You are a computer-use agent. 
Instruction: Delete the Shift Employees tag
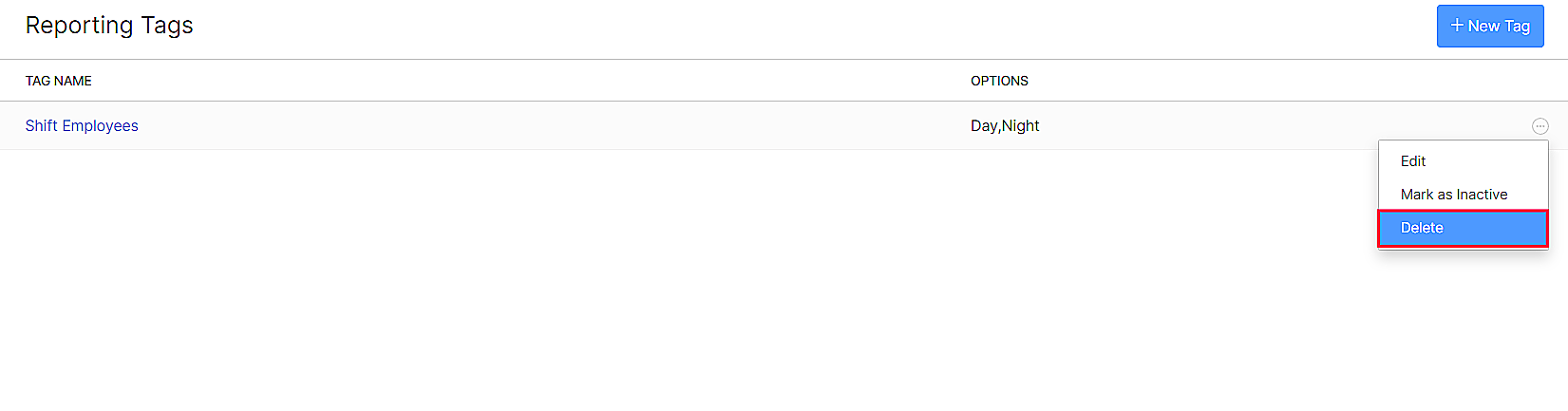pyautogui.click(x=1422, y=228)
